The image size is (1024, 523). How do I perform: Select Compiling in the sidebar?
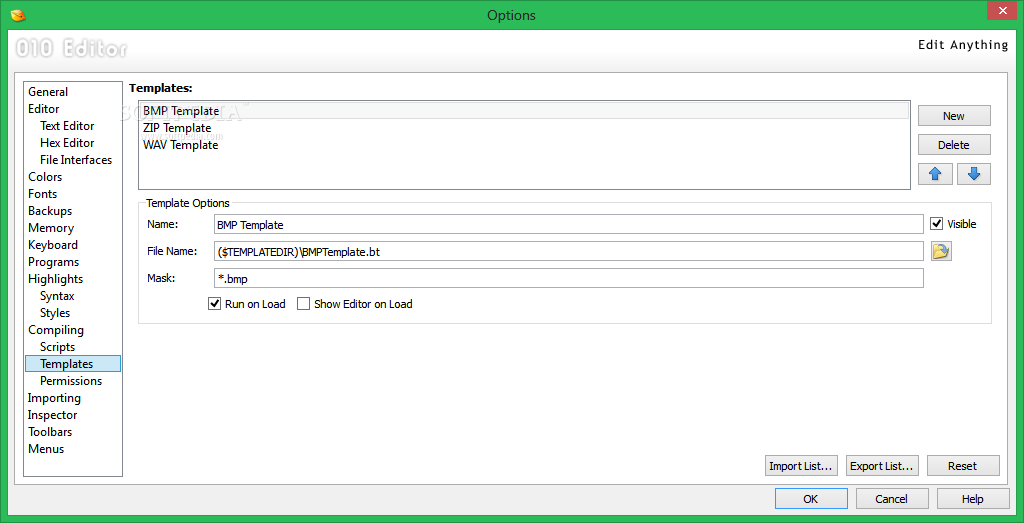(56, 330)
